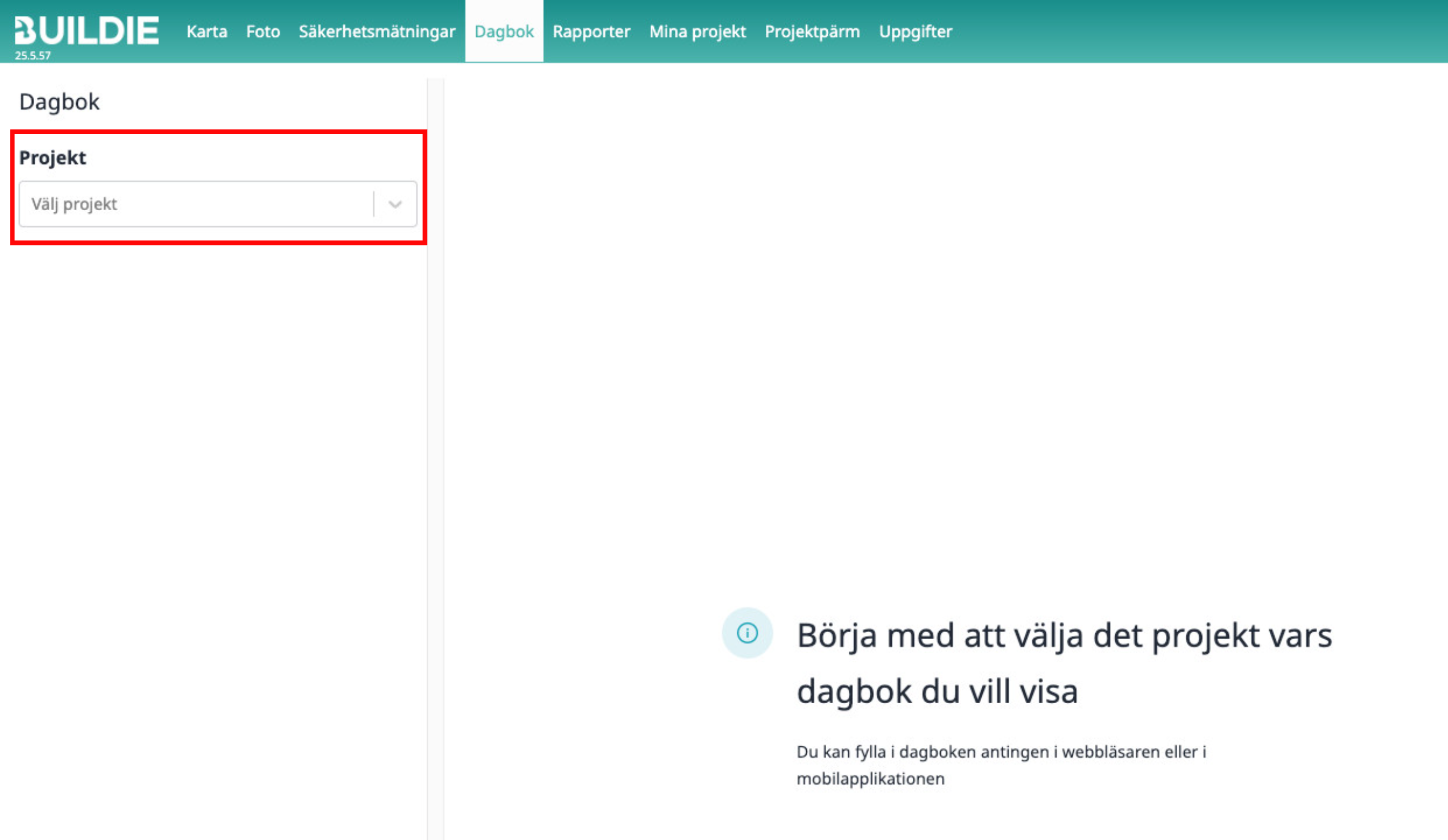1448x840 pixels.
Task: Select the active Dagbok tab
Action: coord(504,31)
